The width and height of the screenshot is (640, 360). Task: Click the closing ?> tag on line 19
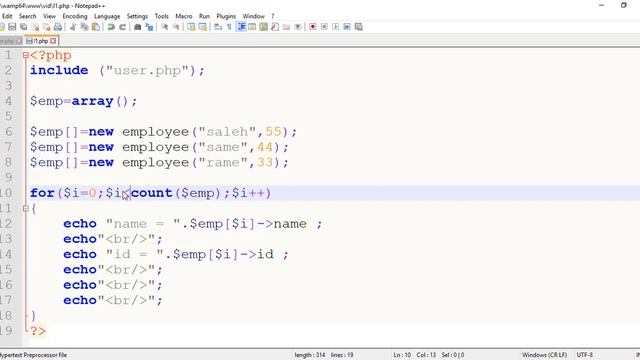tap(38, 331)
